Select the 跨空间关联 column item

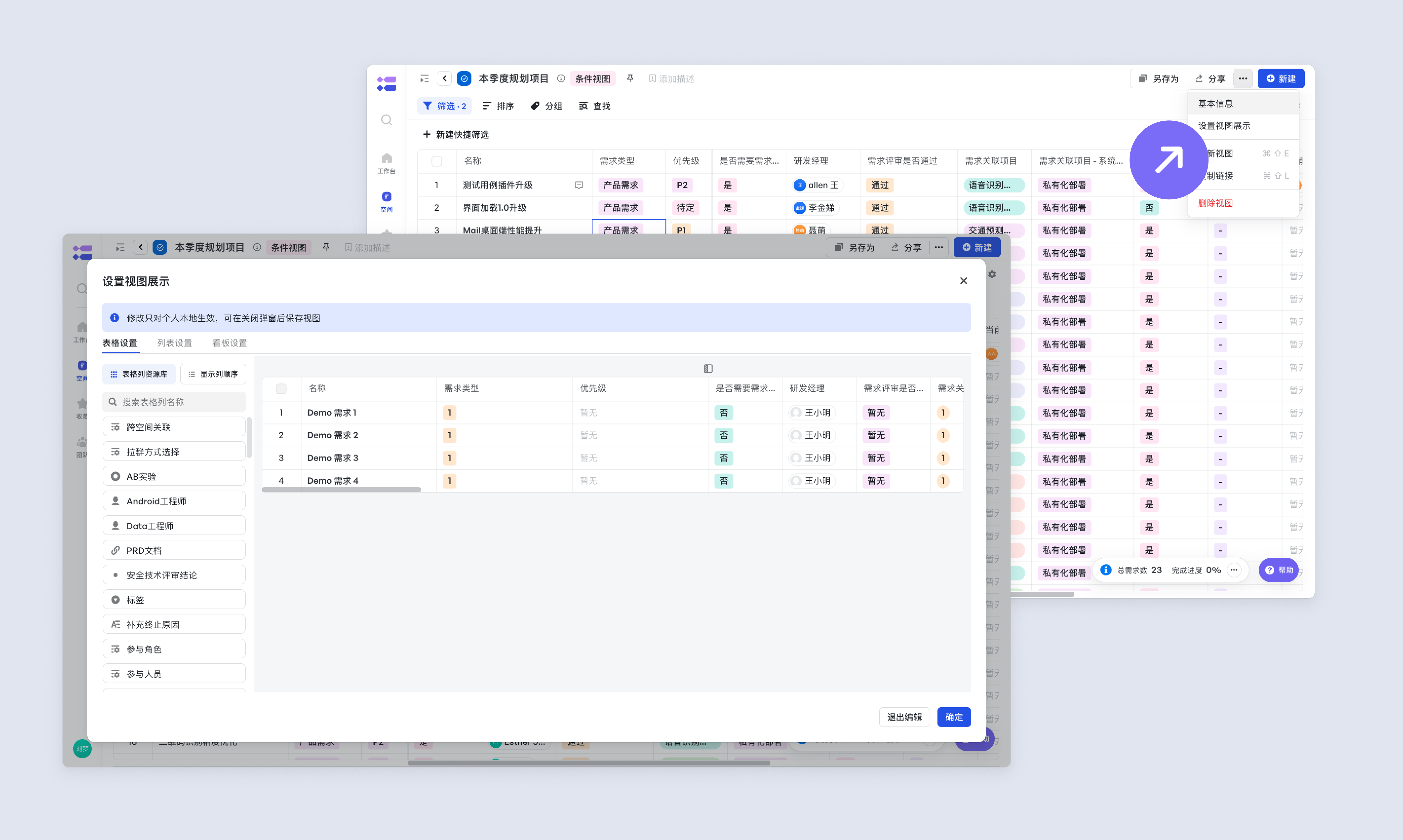pyautogui.click(x=174, y=427)
